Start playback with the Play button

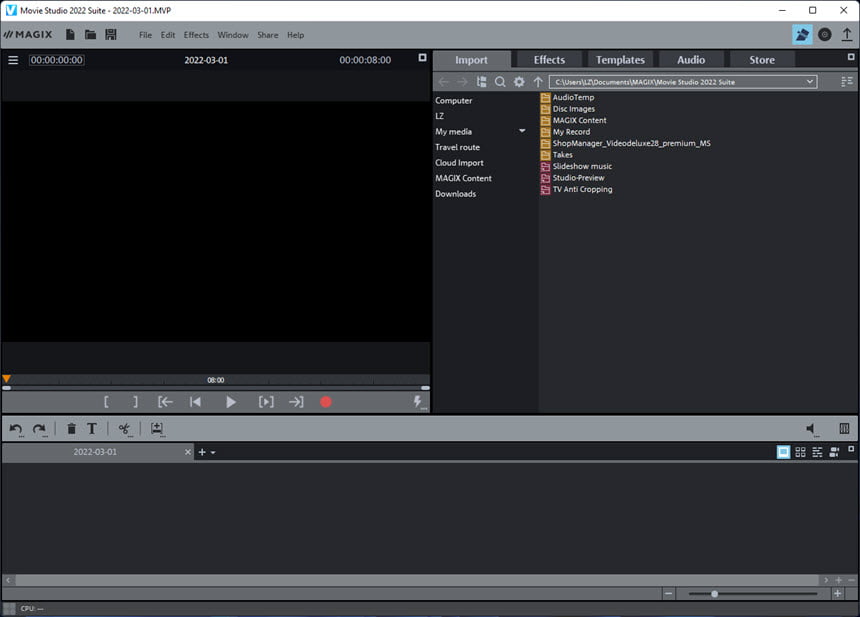tap(231, 402)
